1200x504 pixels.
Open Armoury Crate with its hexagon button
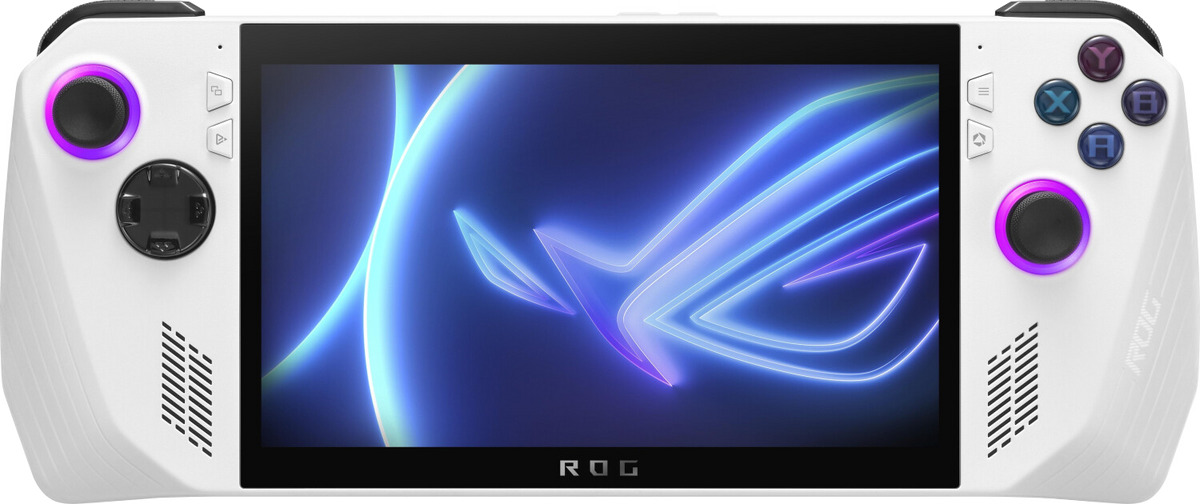tap(980, 138)
